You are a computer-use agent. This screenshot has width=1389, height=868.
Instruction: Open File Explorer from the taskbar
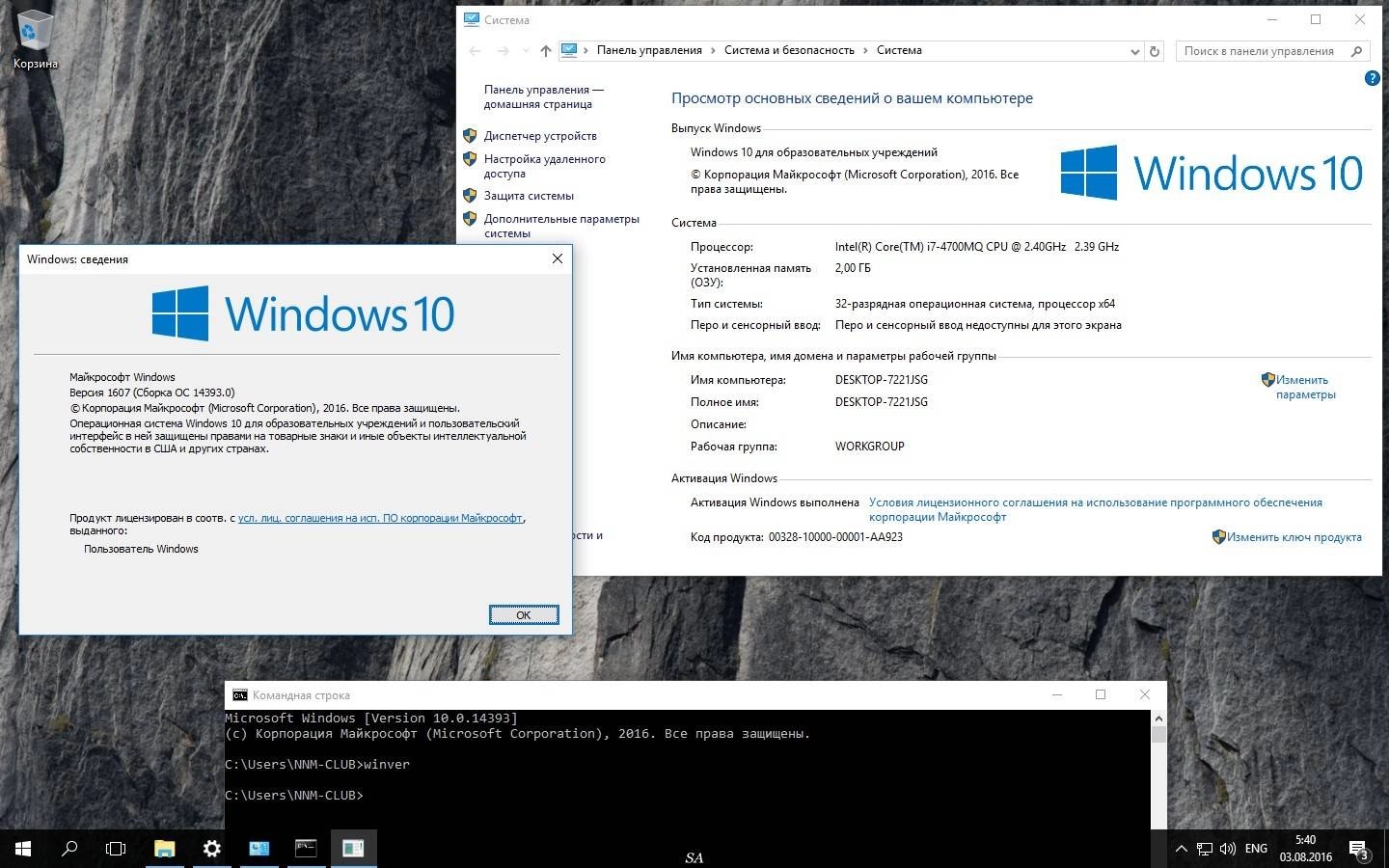[165, 849]
